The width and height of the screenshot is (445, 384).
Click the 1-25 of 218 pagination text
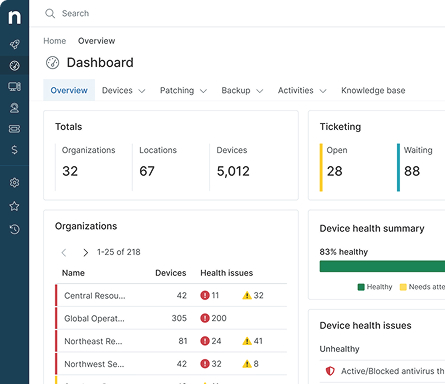(119, 252)
